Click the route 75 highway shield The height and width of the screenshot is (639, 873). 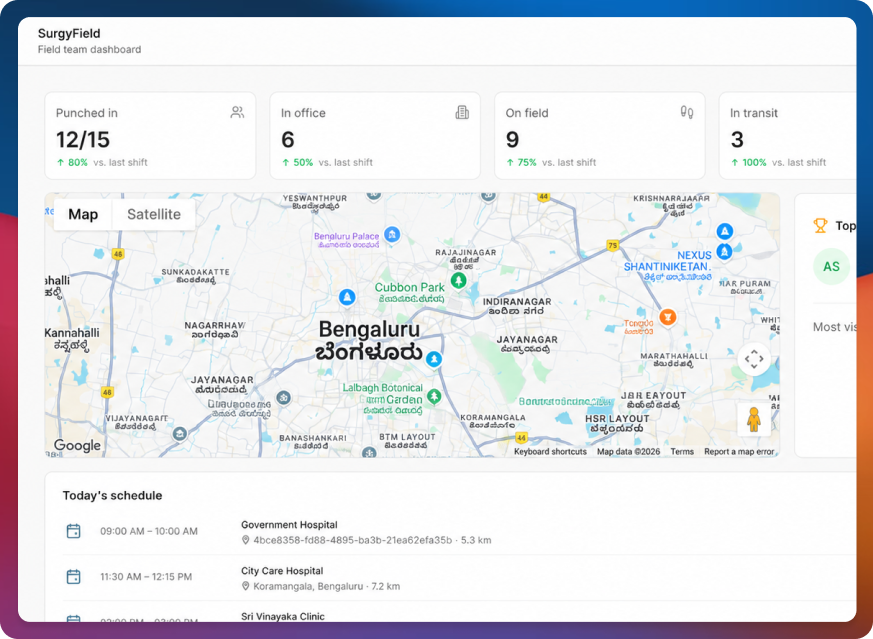point(612,245)
